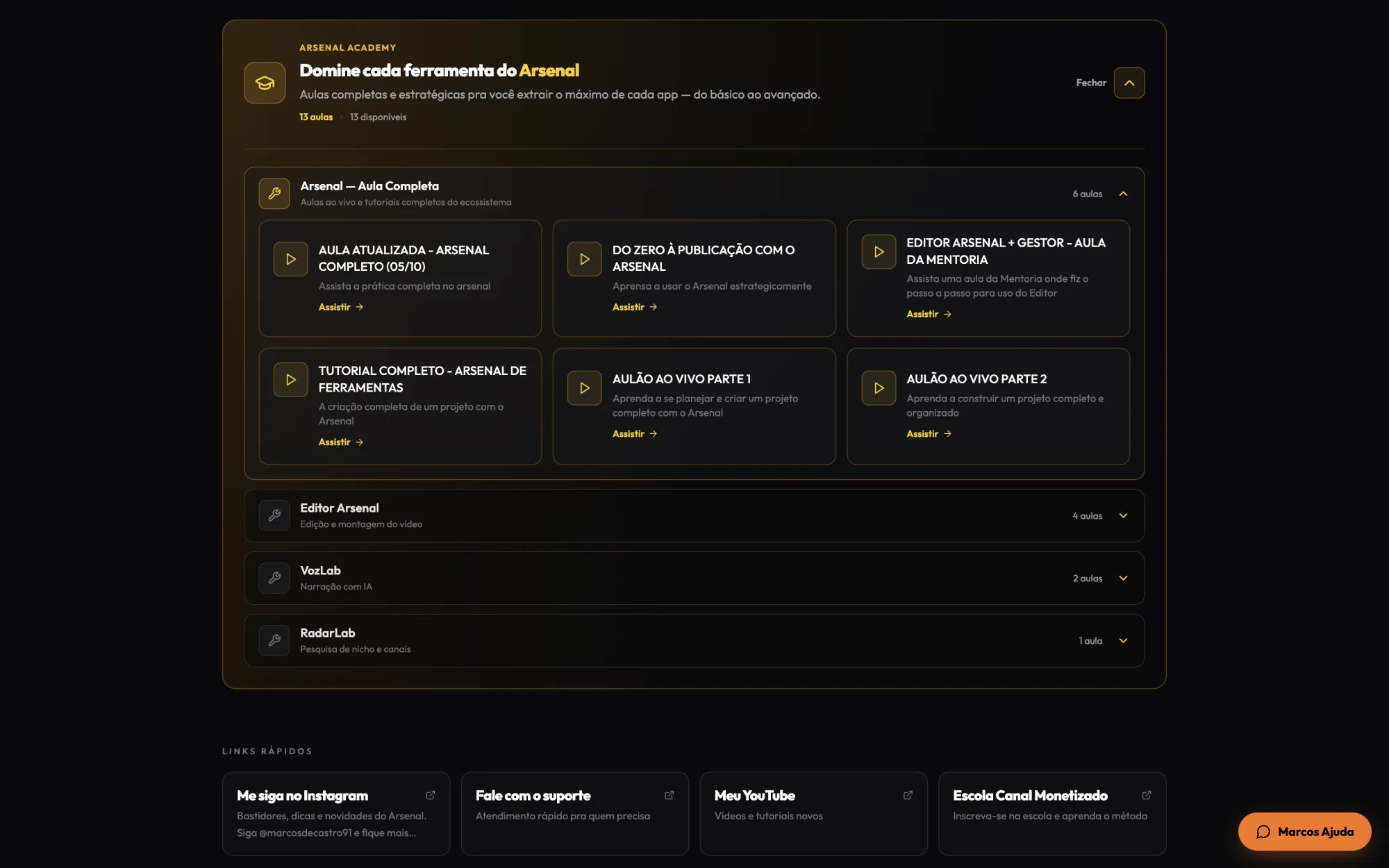This screenshot has width=1389, height=868.
Task: Click Assistir under TUTORIAL COMPLETO card
Action: 341,442
